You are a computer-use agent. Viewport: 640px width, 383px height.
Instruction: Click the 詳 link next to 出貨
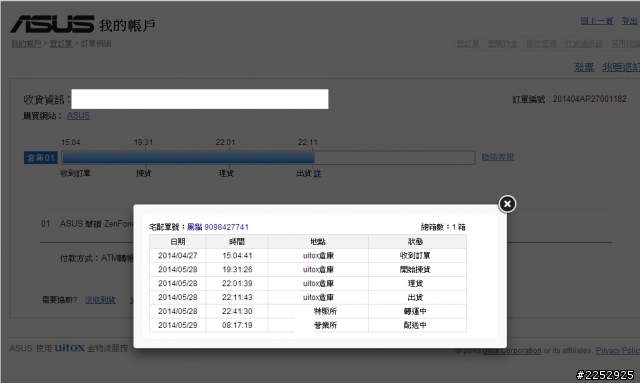pyautogui.click(x=317, y=174)
